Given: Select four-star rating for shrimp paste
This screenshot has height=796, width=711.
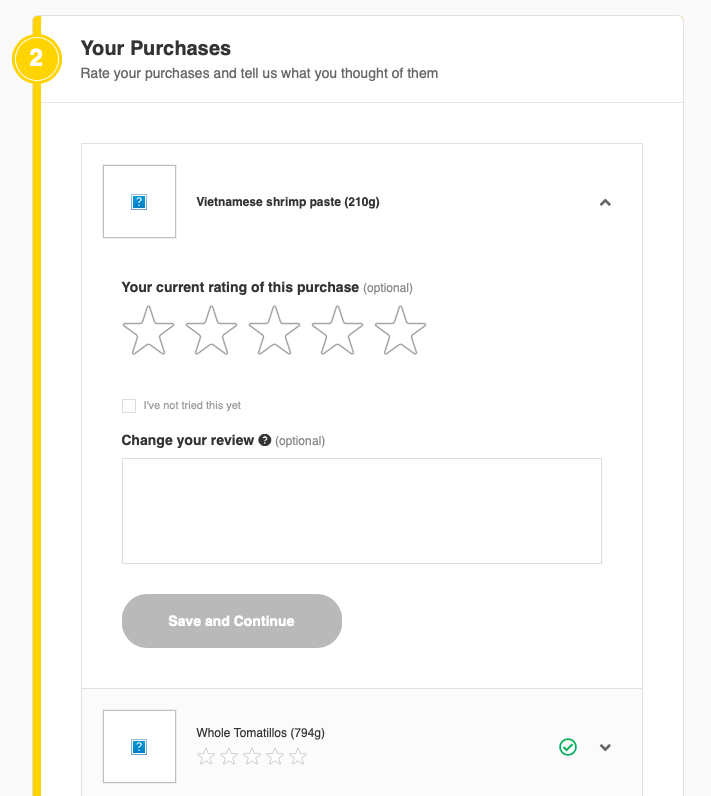Looking at the screenshot, I should (x=337, y=330).
